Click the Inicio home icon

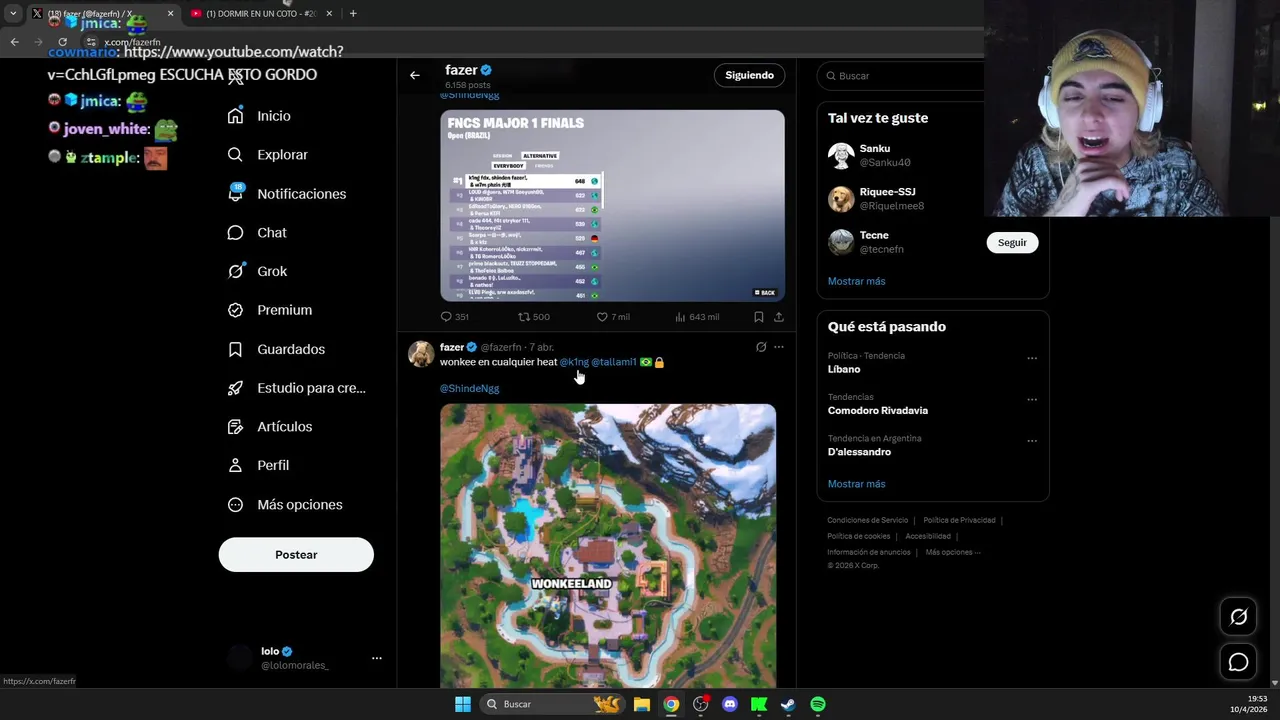click(x=235, y=116)
